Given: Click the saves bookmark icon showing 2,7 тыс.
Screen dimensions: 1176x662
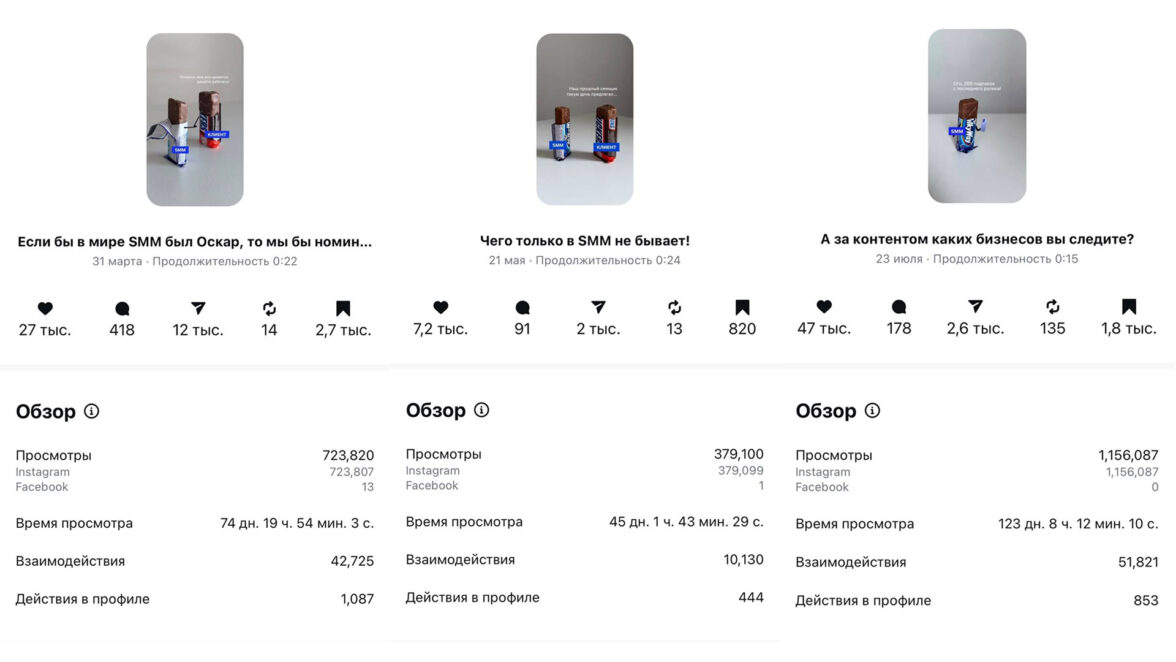Looking at the screenshot, I should 343,309.
